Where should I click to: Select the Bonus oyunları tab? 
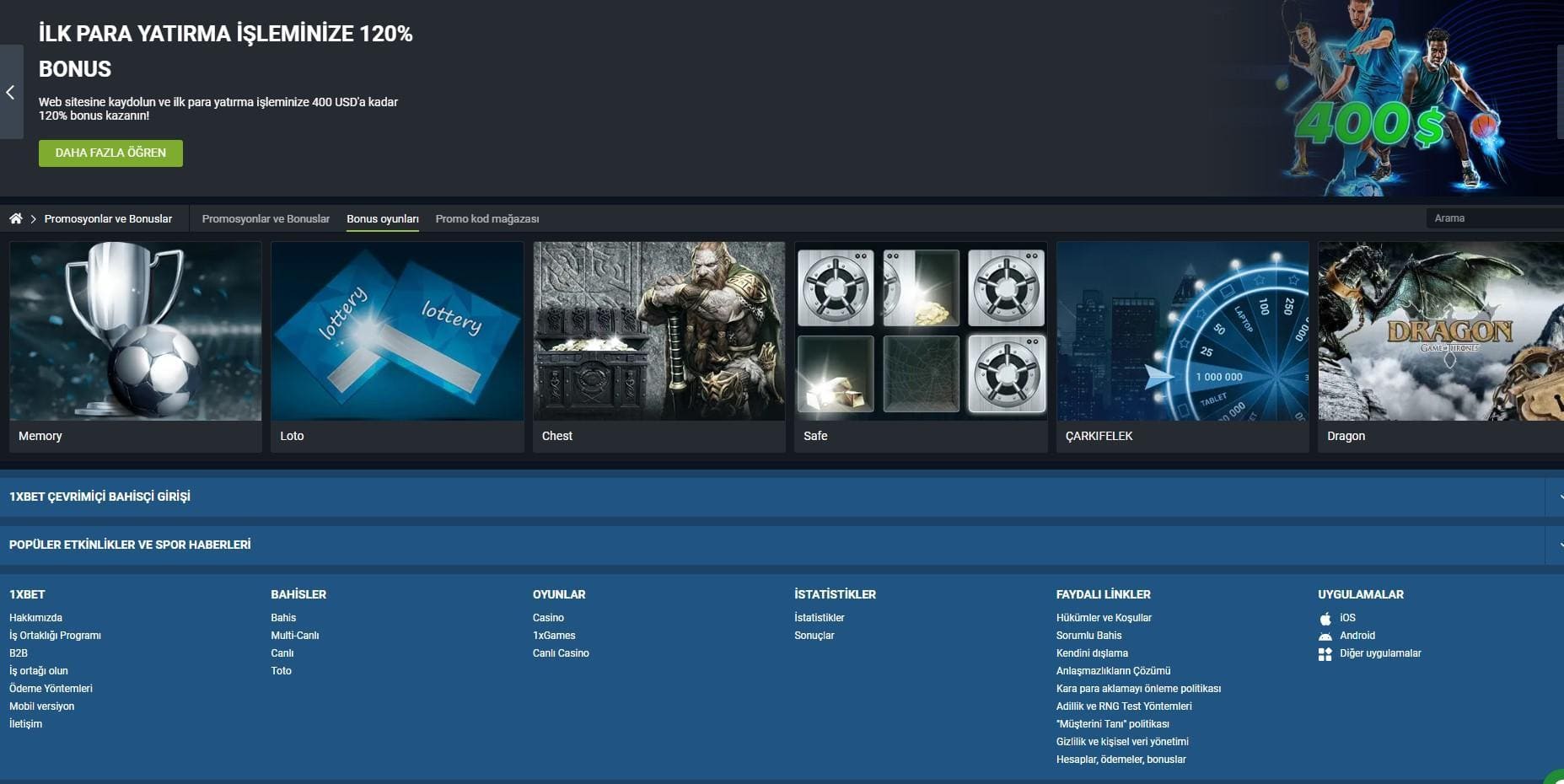coord(383,218)
